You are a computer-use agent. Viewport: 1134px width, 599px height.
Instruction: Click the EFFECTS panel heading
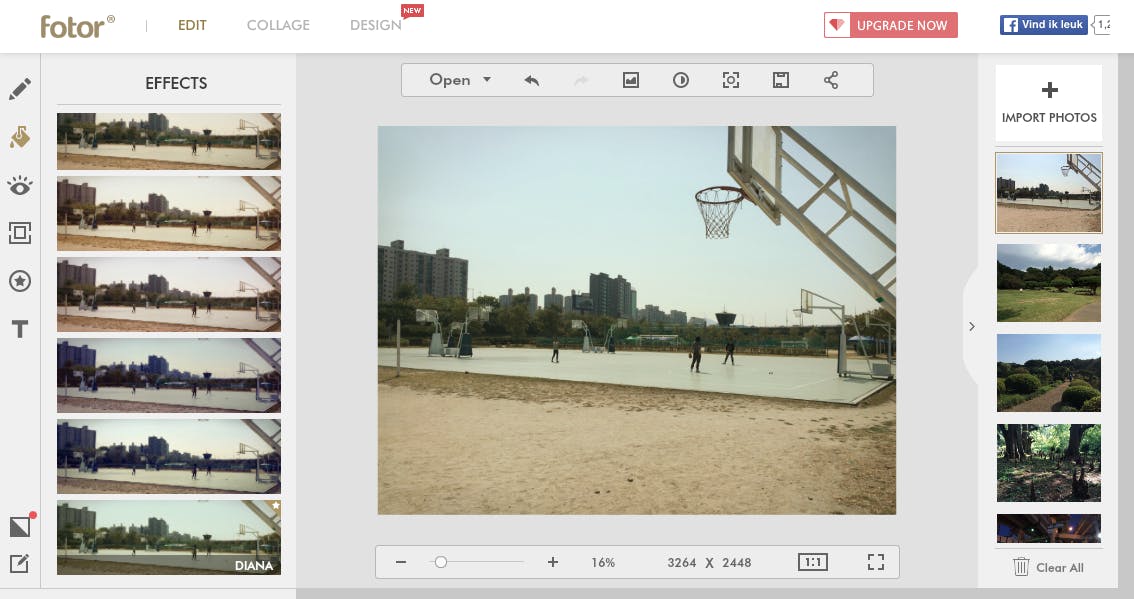point(176,83)
